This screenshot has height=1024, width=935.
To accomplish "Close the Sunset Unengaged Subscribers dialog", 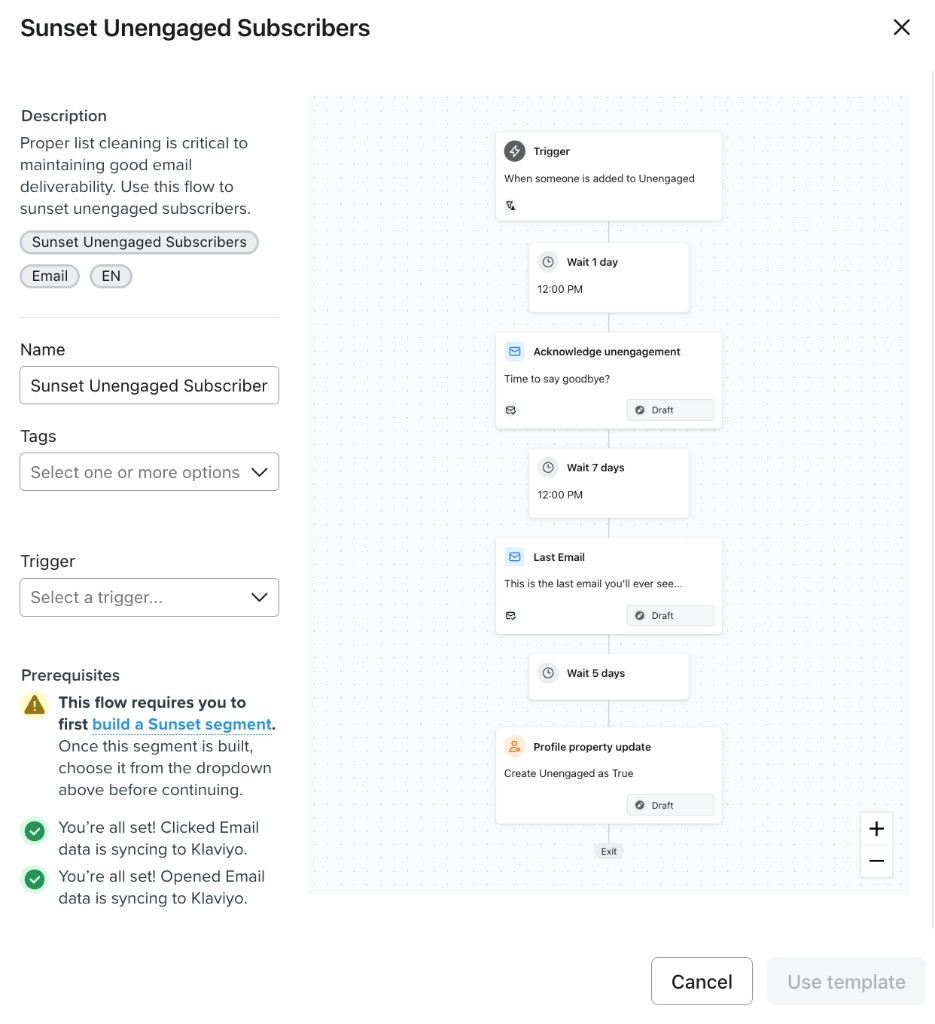I will (x=901, y=28).
